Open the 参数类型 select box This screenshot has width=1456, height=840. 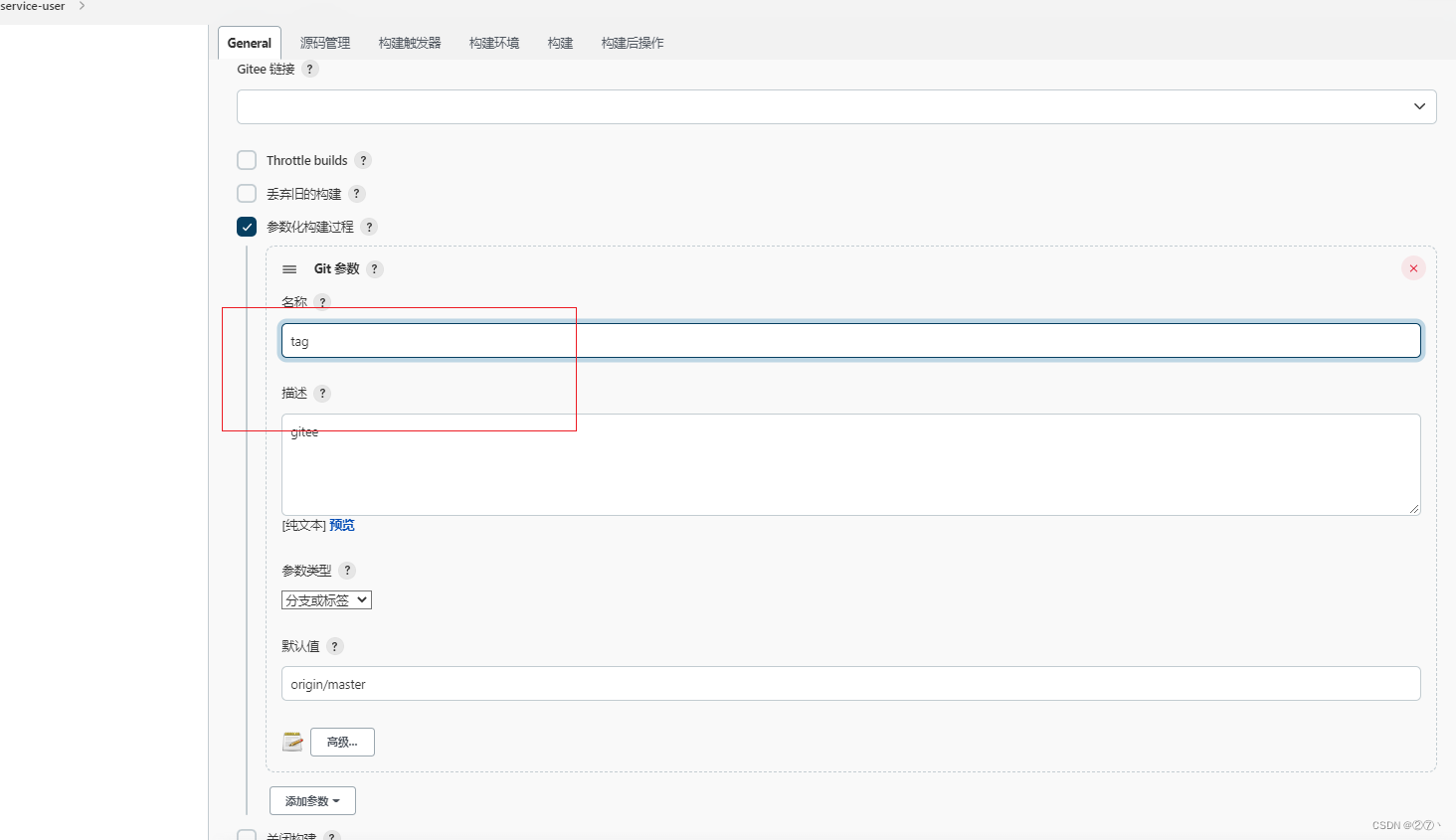point(326,600)
